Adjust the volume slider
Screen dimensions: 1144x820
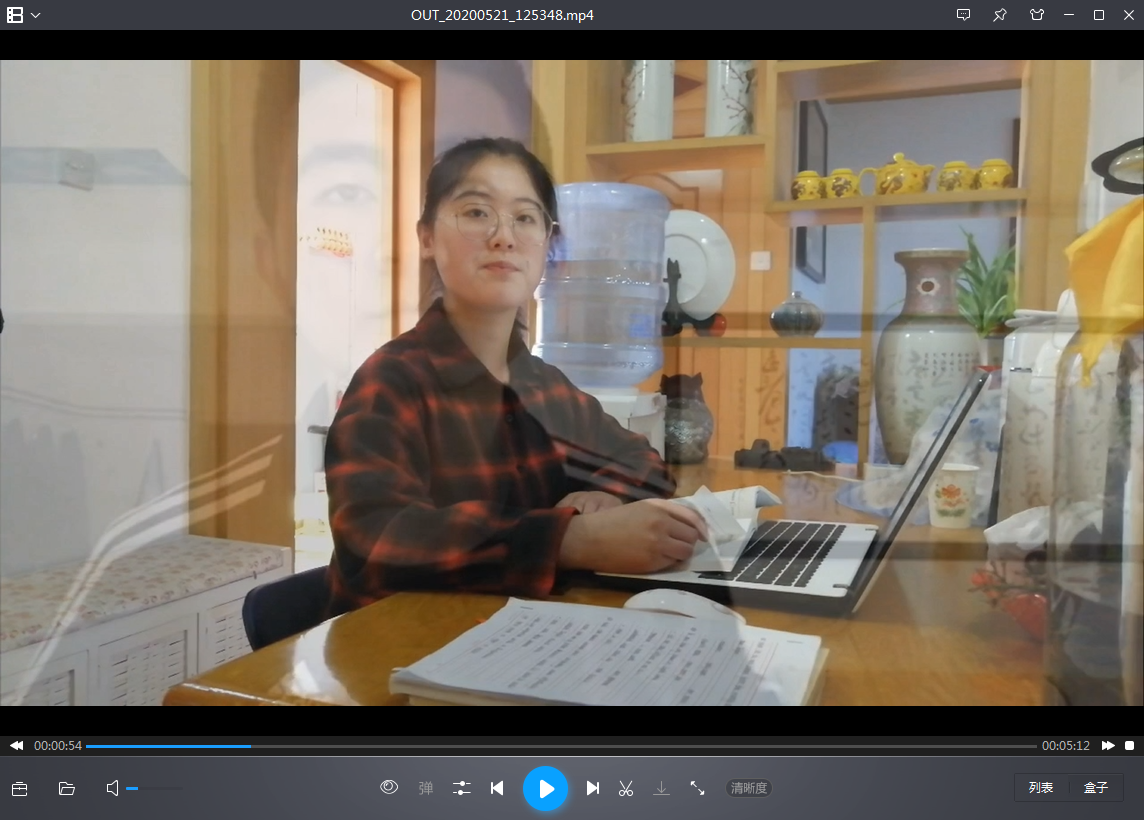[x=154, y=788]
